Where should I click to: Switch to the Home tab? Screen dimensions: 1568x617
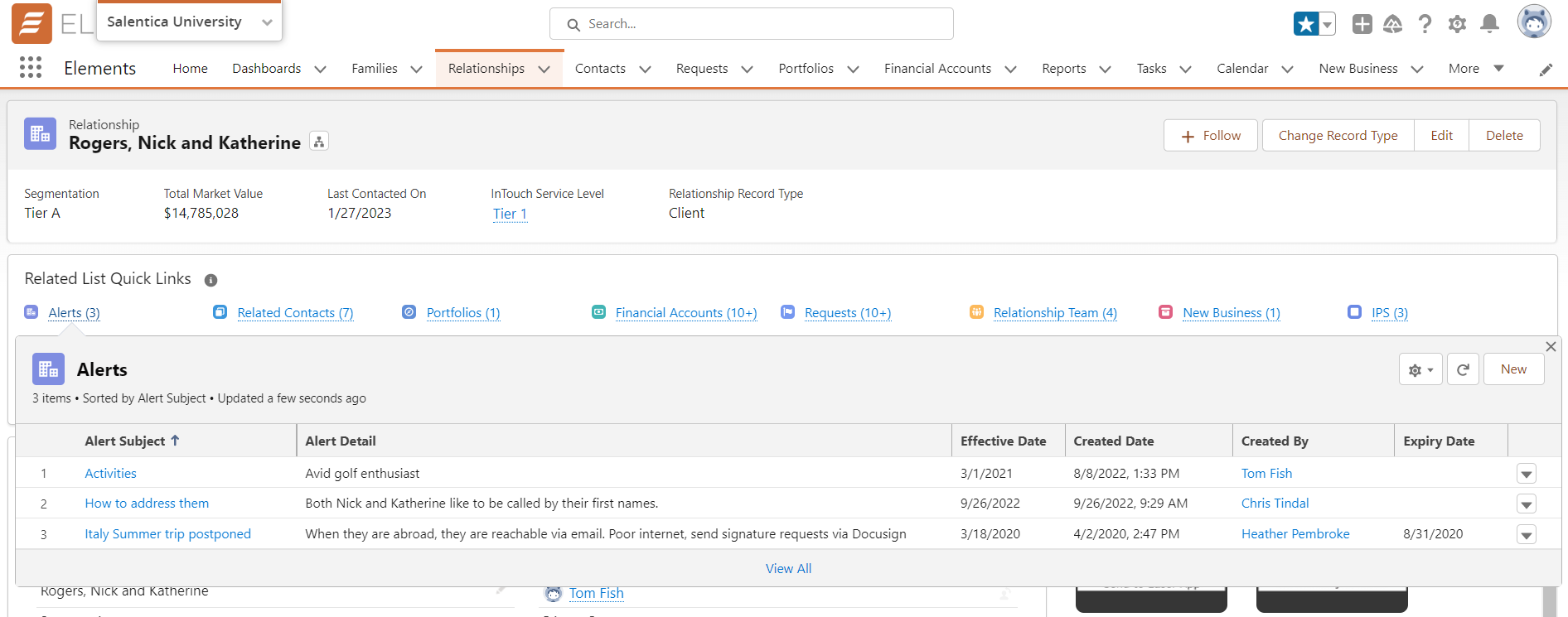[190, 69]
